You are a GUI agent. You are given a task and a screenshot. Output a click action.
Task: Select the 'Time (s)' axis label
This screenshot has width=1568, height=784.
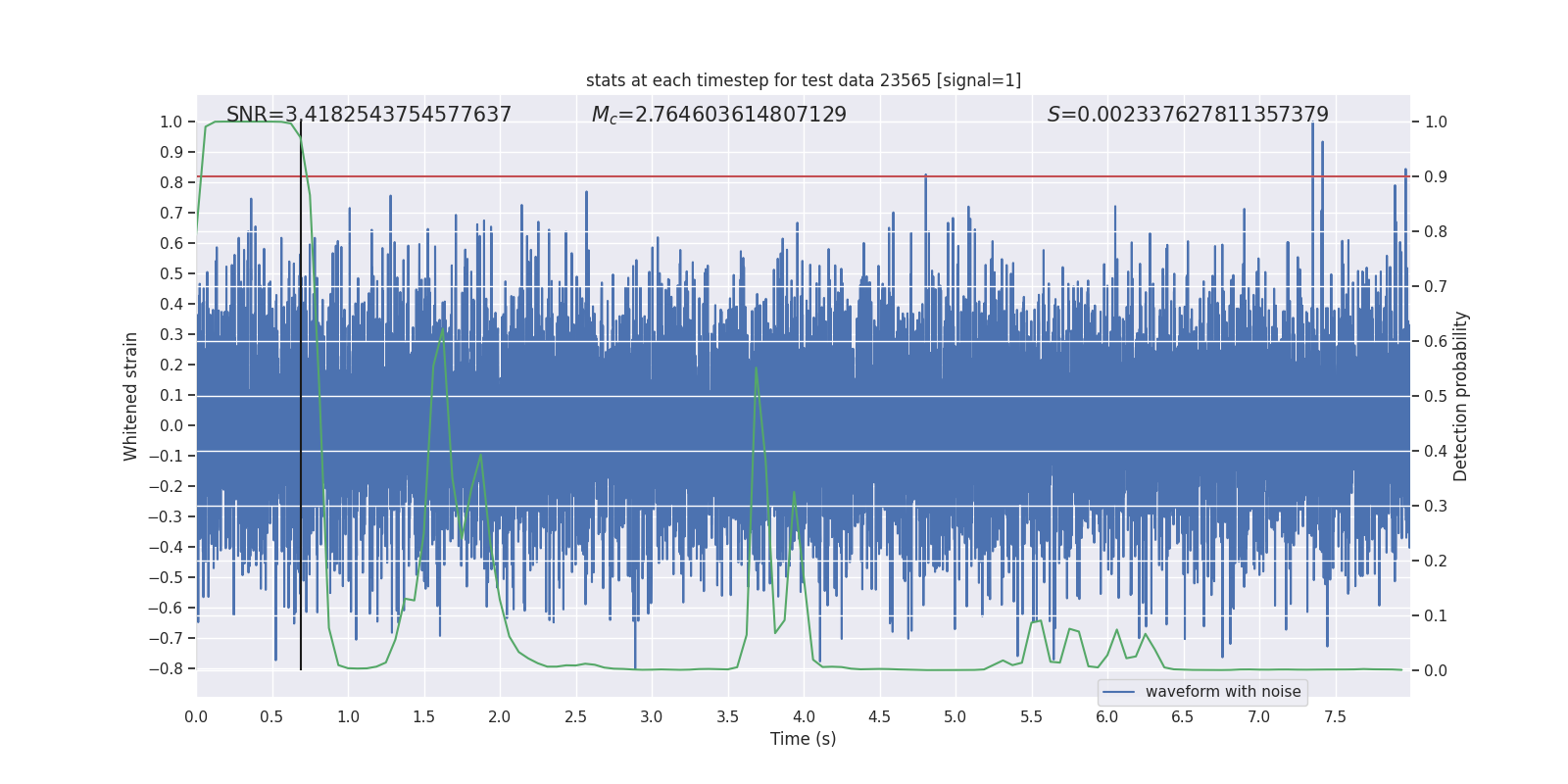804,739
